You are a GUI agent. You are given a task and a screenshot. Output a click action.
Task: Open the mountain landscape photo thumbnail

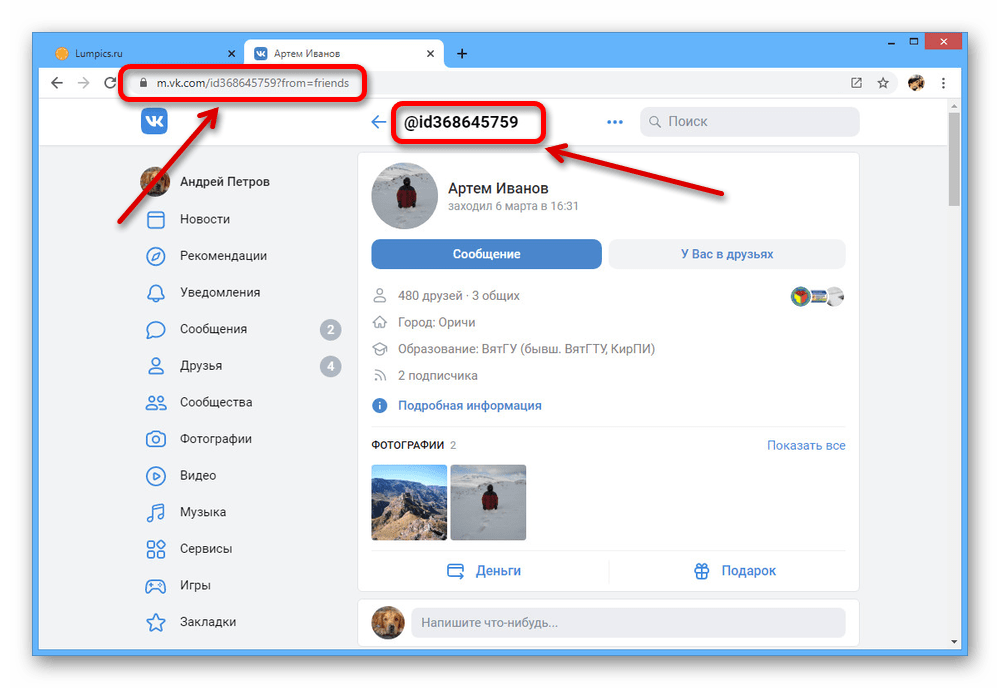click(x=409, y=502)
